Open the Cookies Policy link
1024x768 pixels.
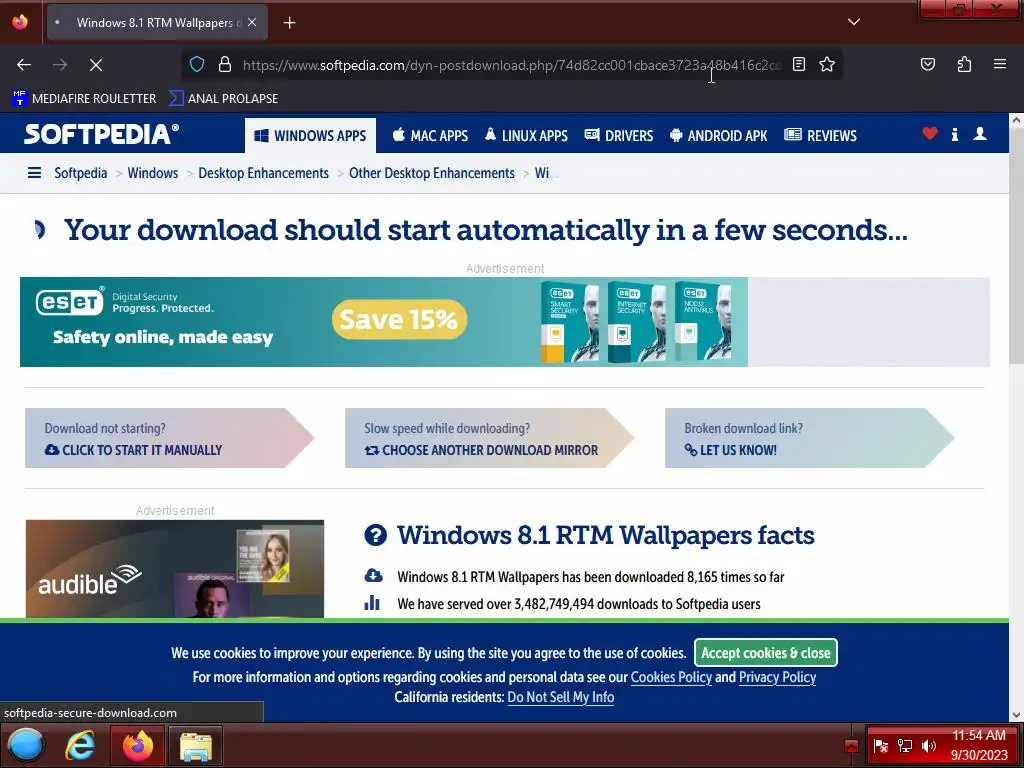point(671,677)
